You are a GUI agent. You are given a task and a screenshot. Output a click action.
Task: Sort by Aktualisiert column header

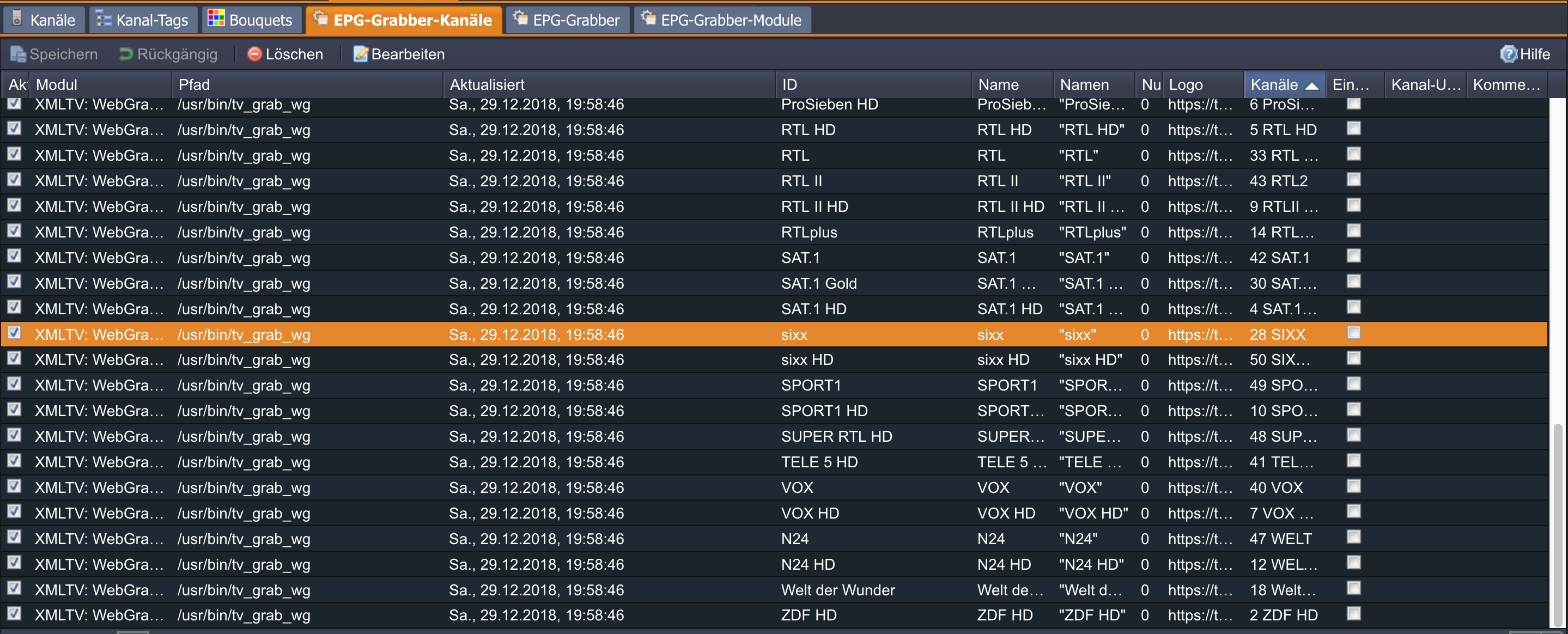609,84
